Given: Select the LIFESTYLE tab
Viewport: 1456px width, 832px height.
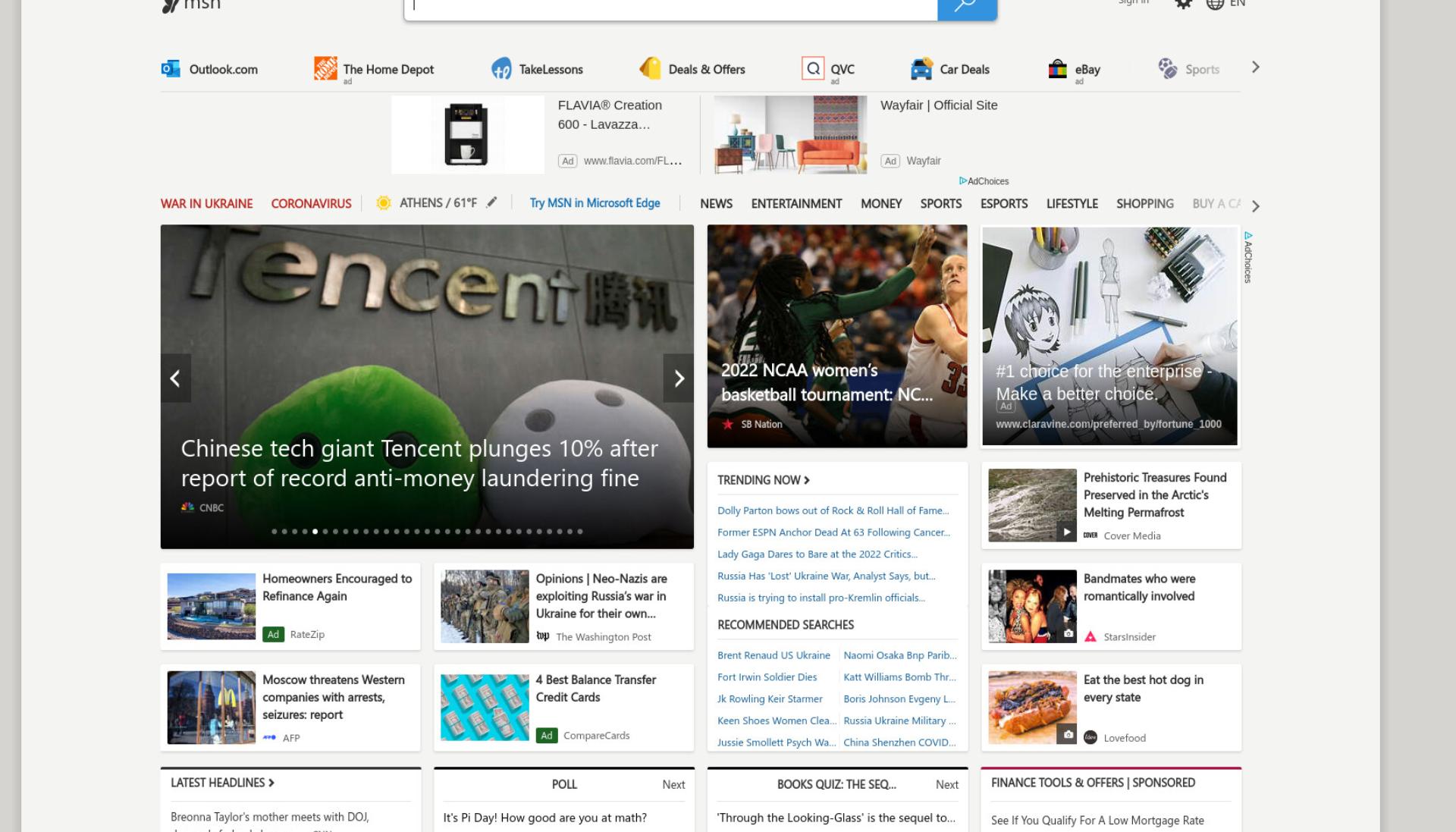Looking at the screenshot, I should pos(1072,203).
